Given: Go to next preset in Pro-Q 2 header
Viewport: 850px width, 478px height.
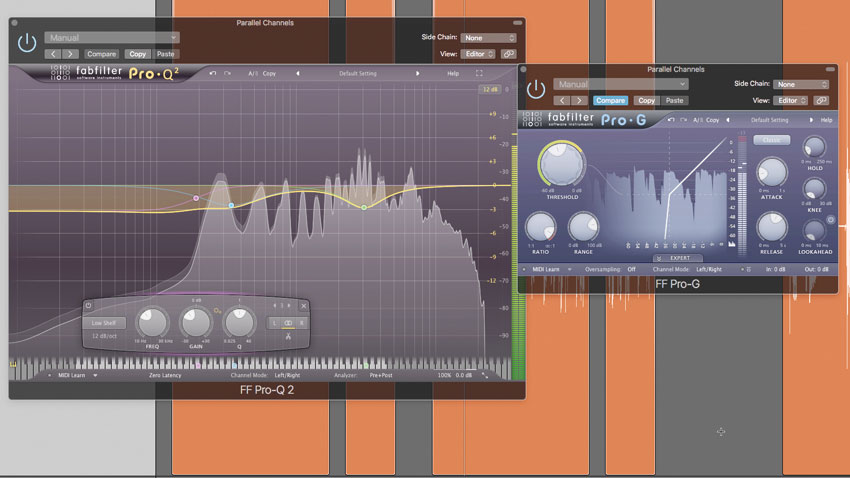Looking at the screenshot, I should point(70,54).
